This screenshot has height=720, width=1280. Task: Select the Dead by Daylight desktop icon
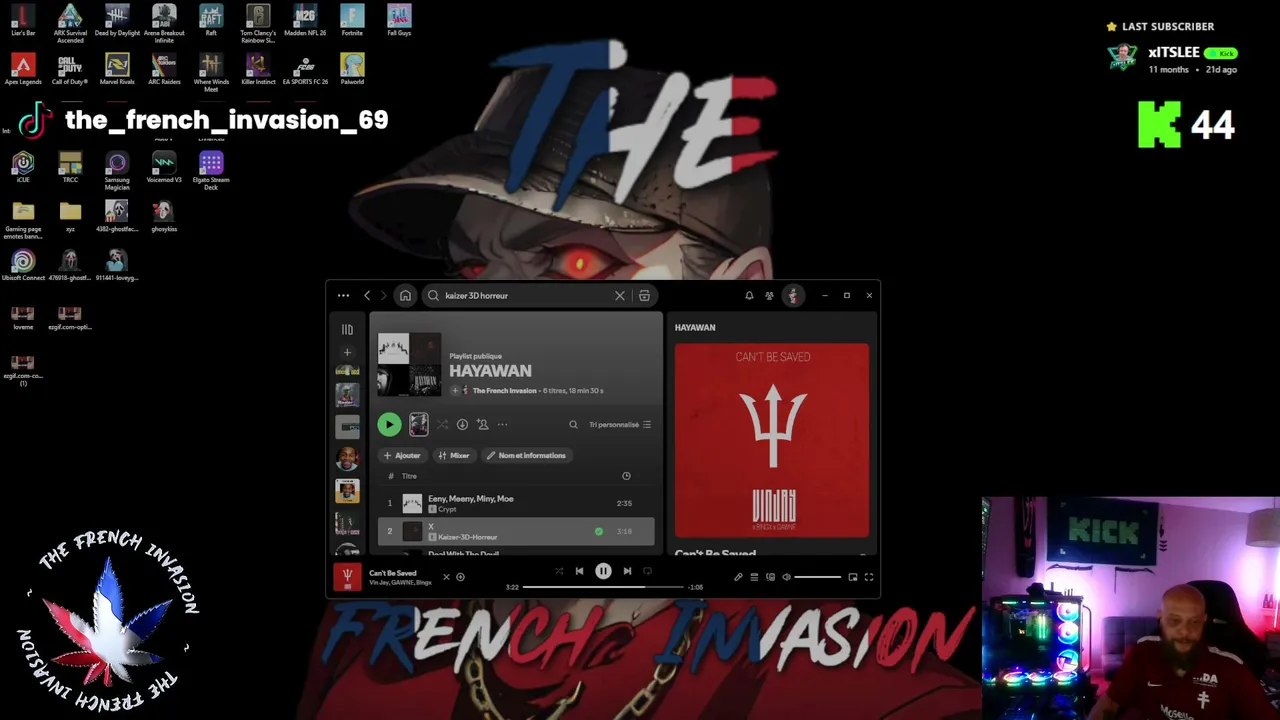pos(117,20)
